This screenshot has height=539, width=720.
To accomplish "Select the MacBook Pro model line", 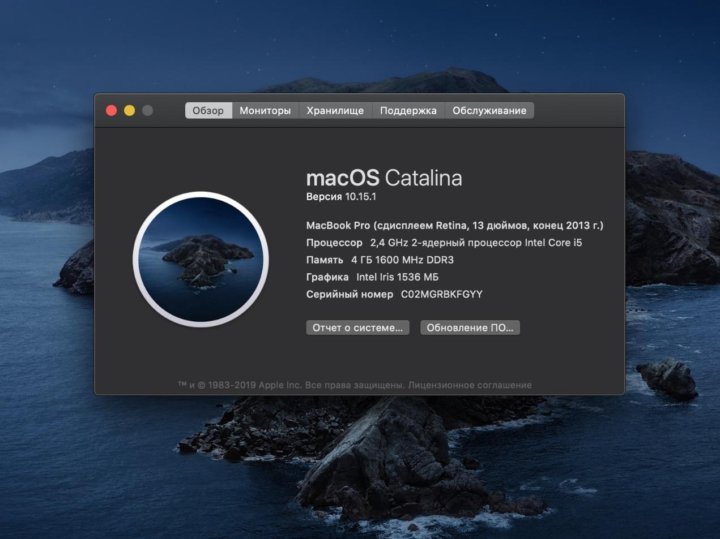I will [x=454, y=225].
